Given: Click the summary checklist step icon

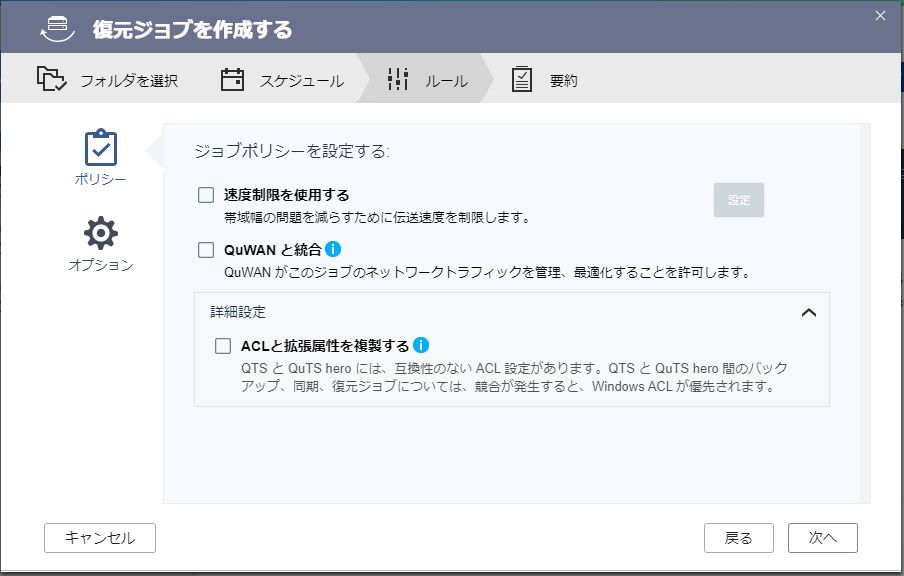Looking at the screenshot, I should [522, 80].
